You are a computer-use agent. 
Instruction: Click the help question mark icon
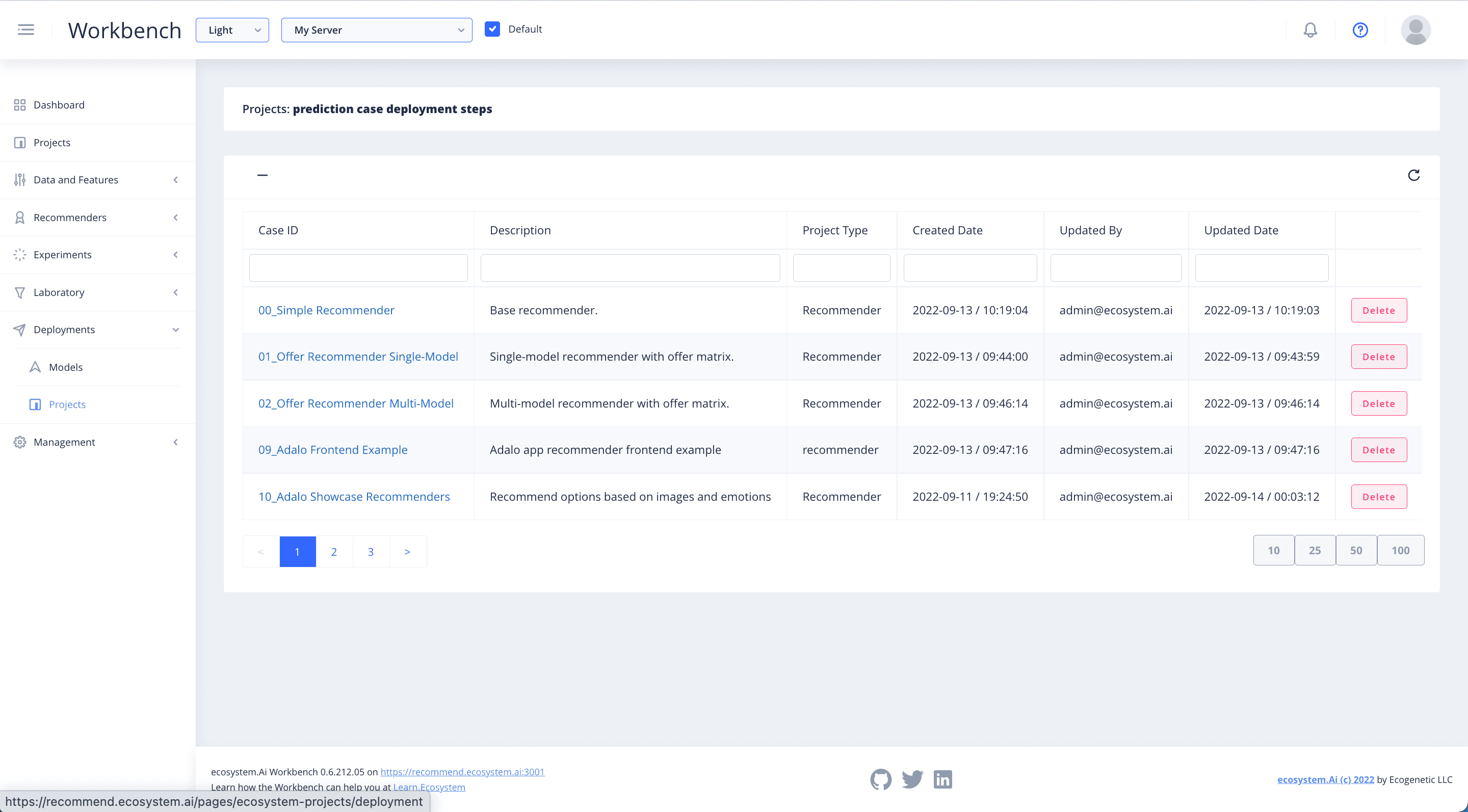[x=1360, y=30]
